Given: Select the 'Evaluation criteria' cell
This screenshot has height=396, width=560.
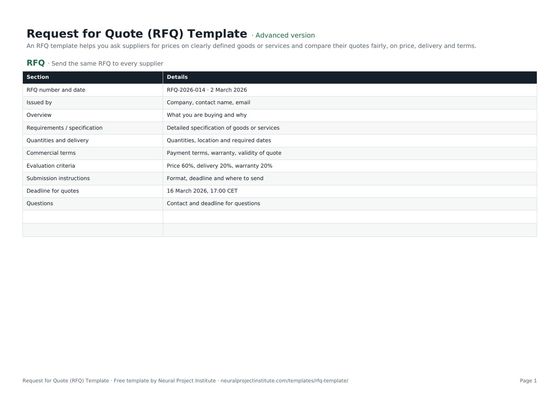Looking at the screenshot, I should click(92, 166).
